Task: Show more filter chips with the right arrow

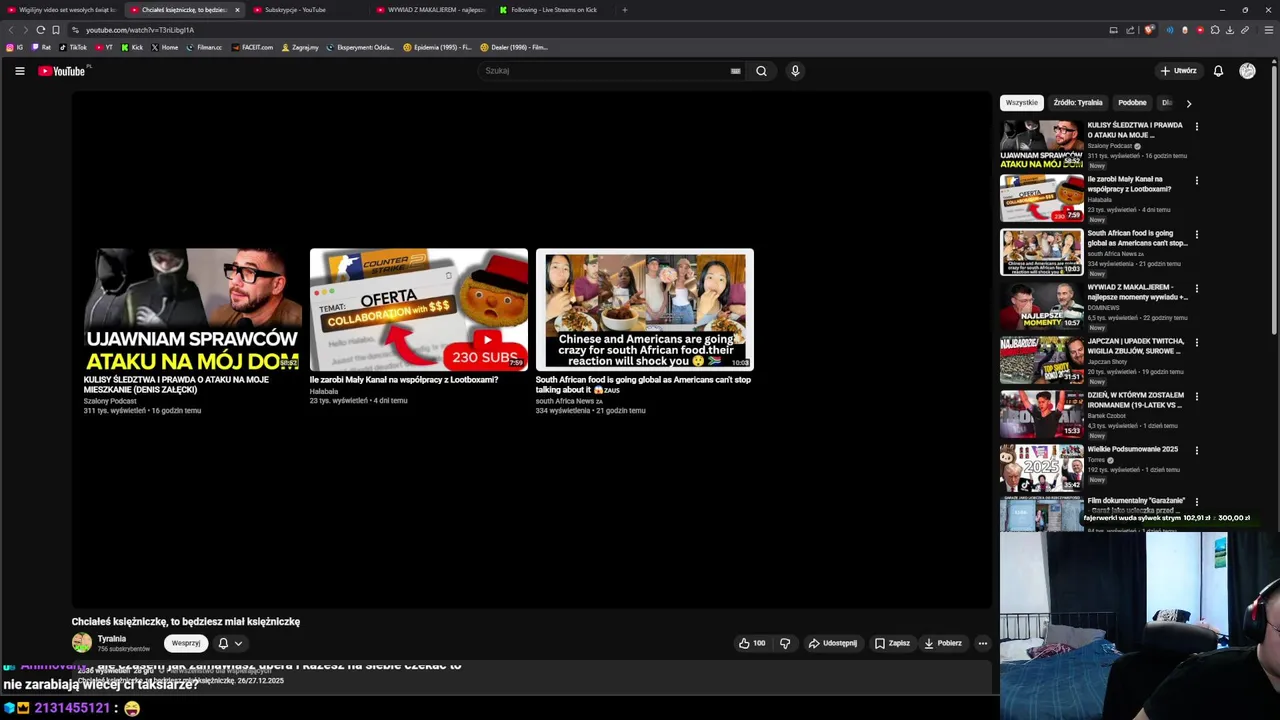Action: coord(1188,103)
